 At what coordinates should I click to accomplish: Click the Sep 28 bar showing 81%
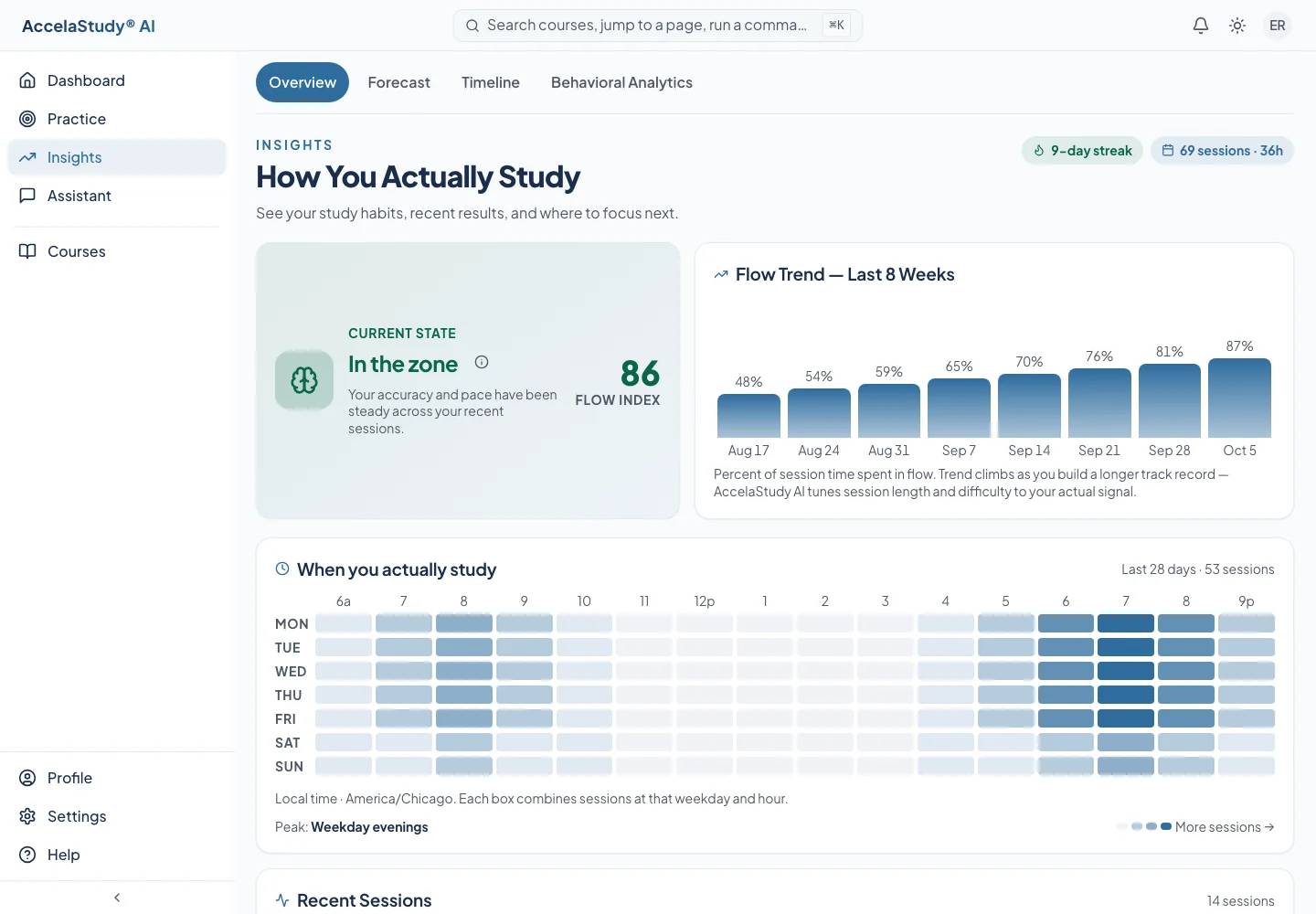1170,400
